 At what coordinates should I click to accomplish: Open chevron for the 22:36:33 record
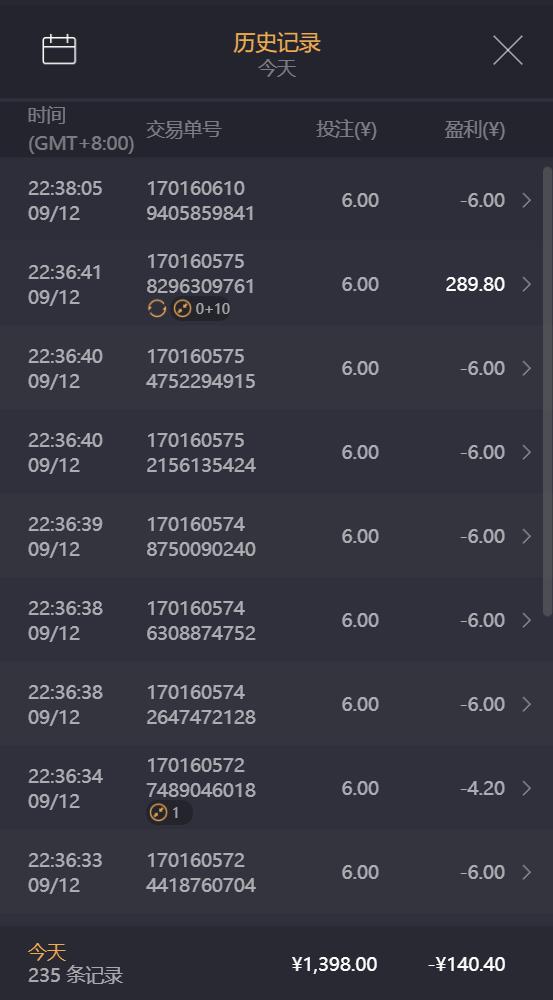tap(527, 872)
